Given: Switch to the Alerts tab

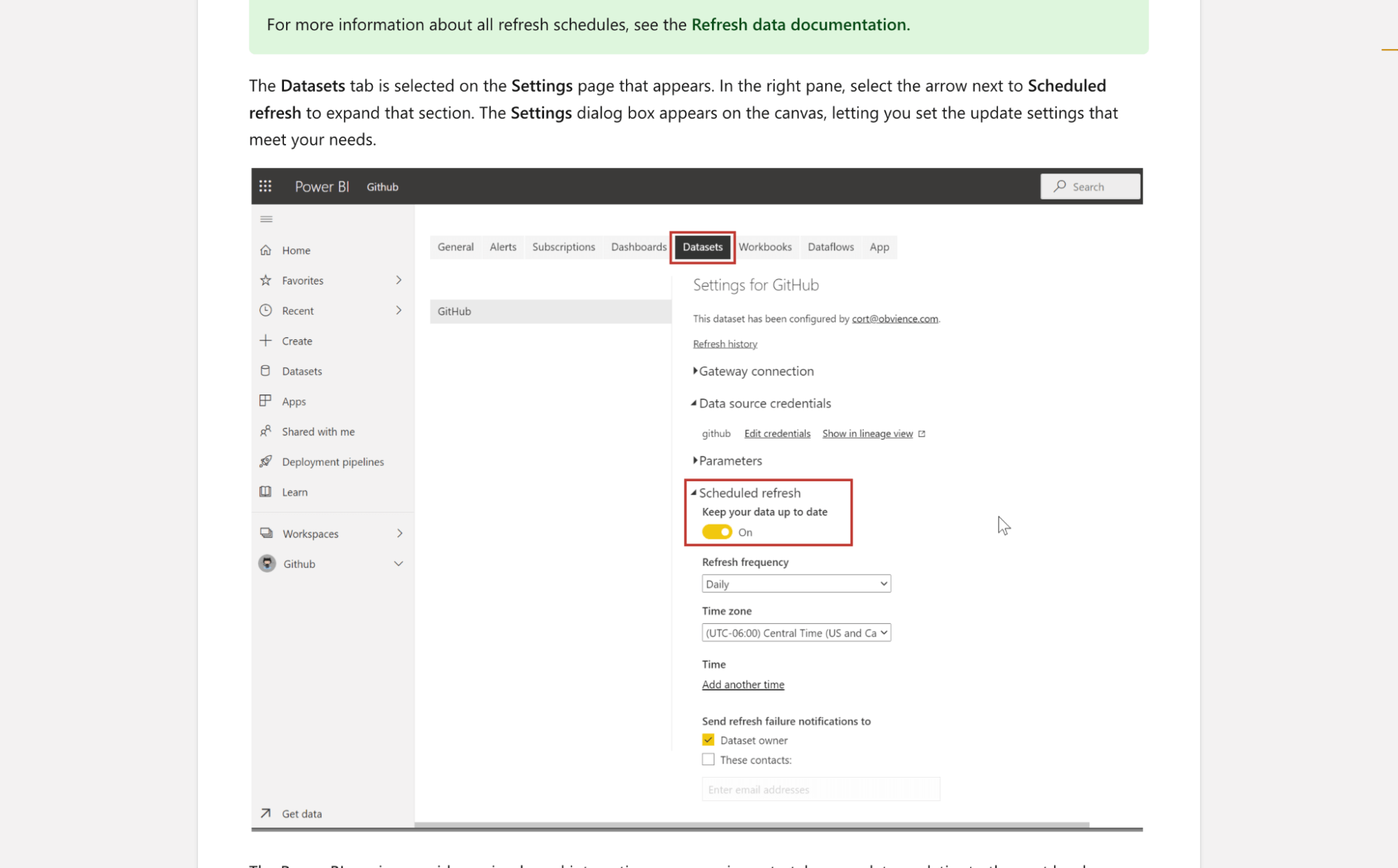Looking at the screenshot, I should (503, 247).
